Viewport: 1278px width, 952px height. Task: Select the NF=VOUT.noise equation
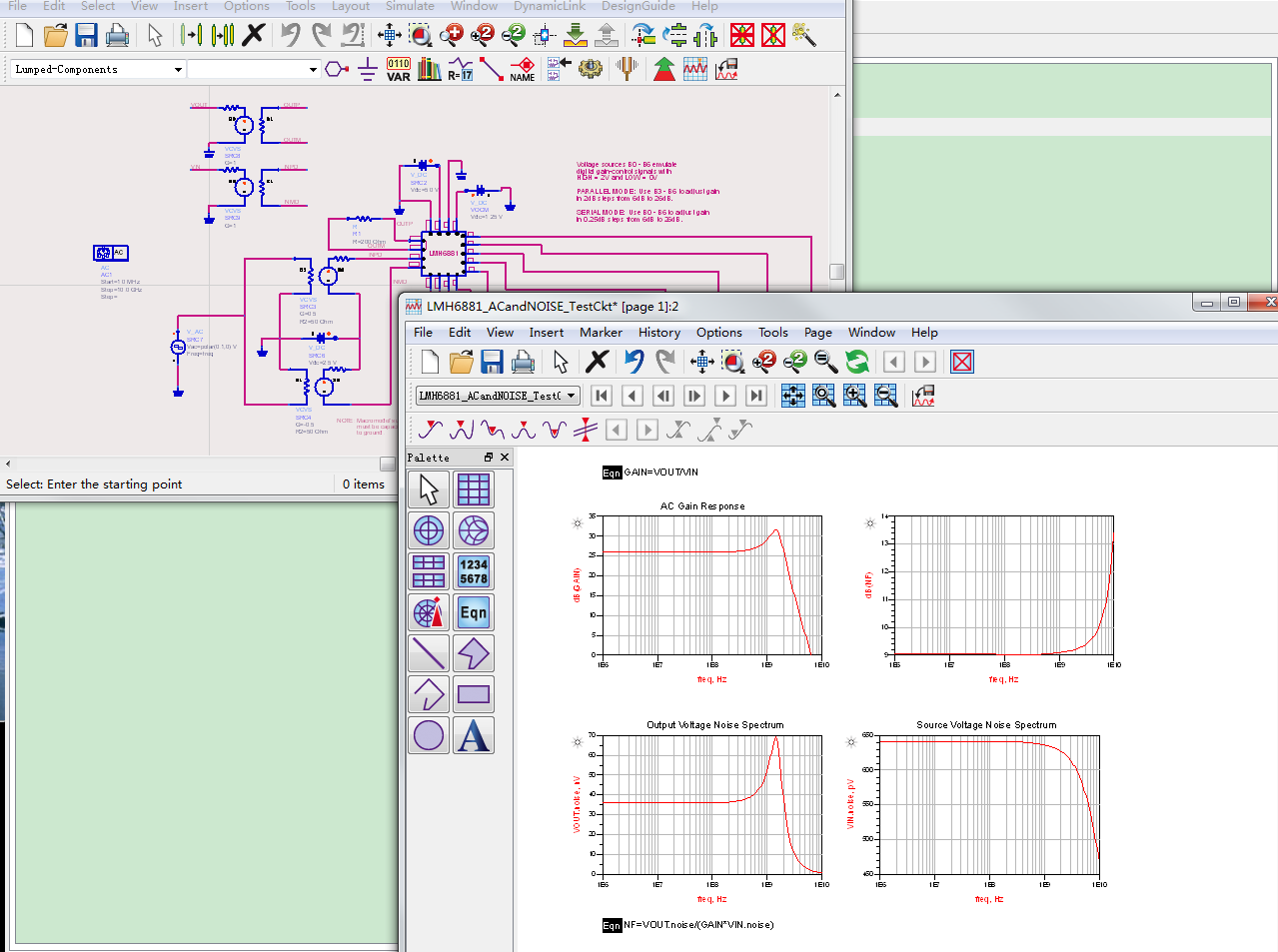point(688,925)
